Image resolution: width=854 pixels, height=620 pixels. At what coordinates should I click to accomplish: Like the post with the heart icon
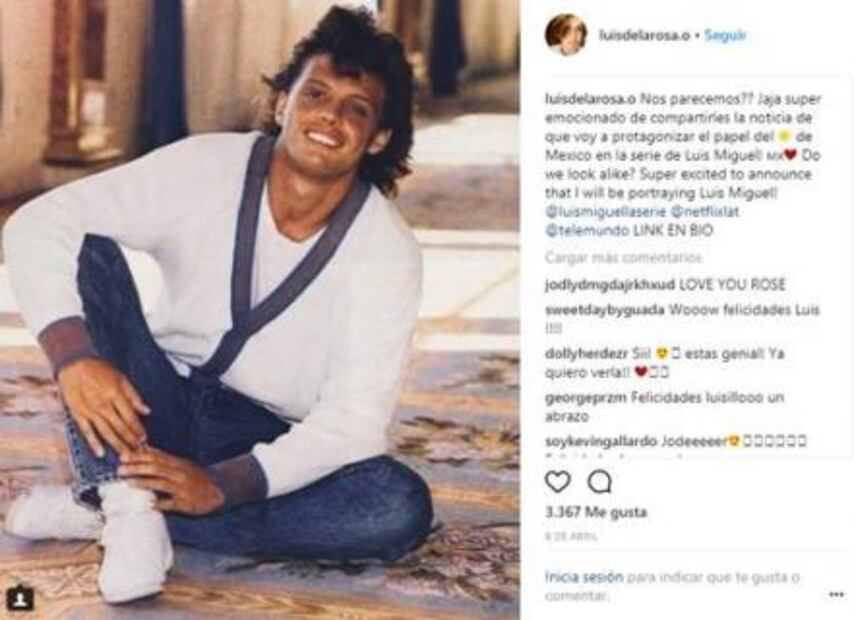pos(558,482)
